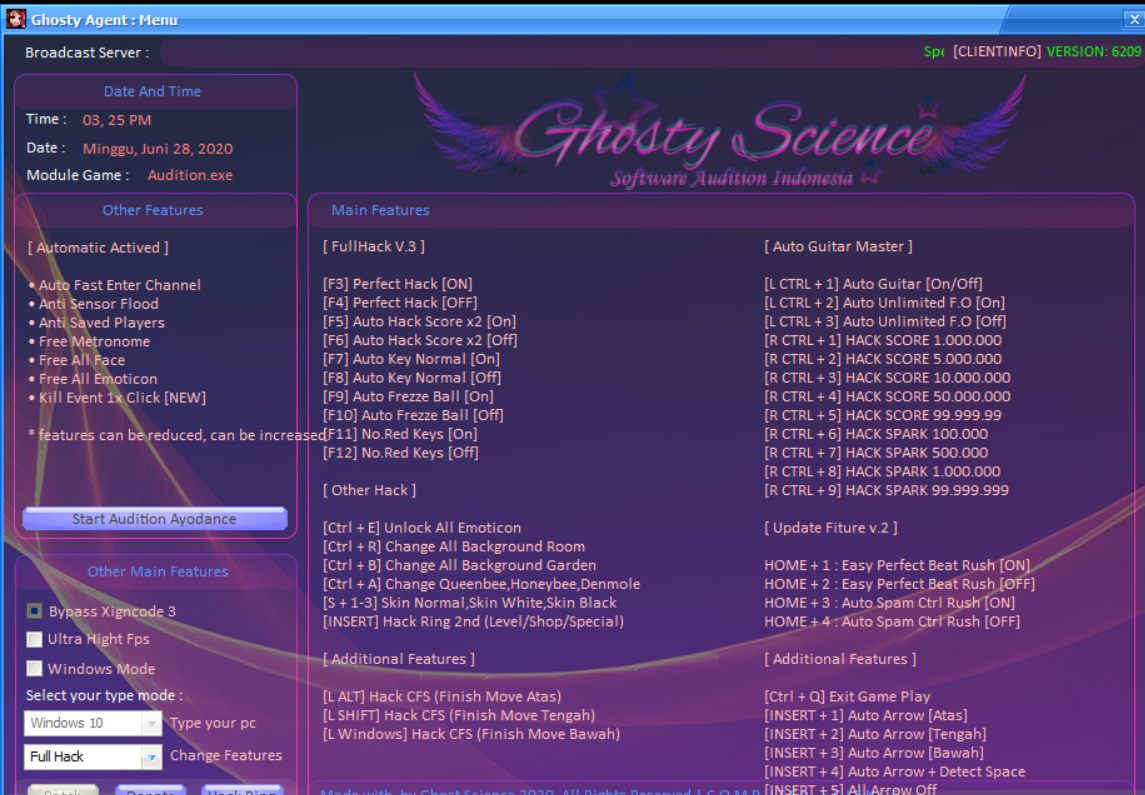Click the Other Main Features header
The width and height of the screenshot is (1145, 795).
(x=158, y=572)
